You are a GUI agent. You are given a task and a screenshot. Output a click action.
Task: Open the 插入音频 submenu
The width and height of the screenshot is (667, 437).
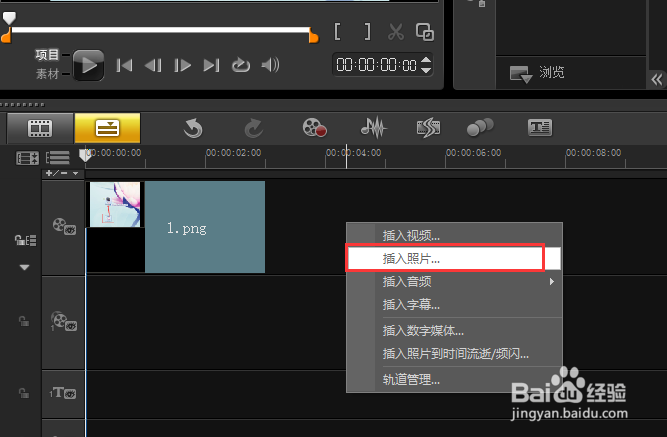click(454, 281)
